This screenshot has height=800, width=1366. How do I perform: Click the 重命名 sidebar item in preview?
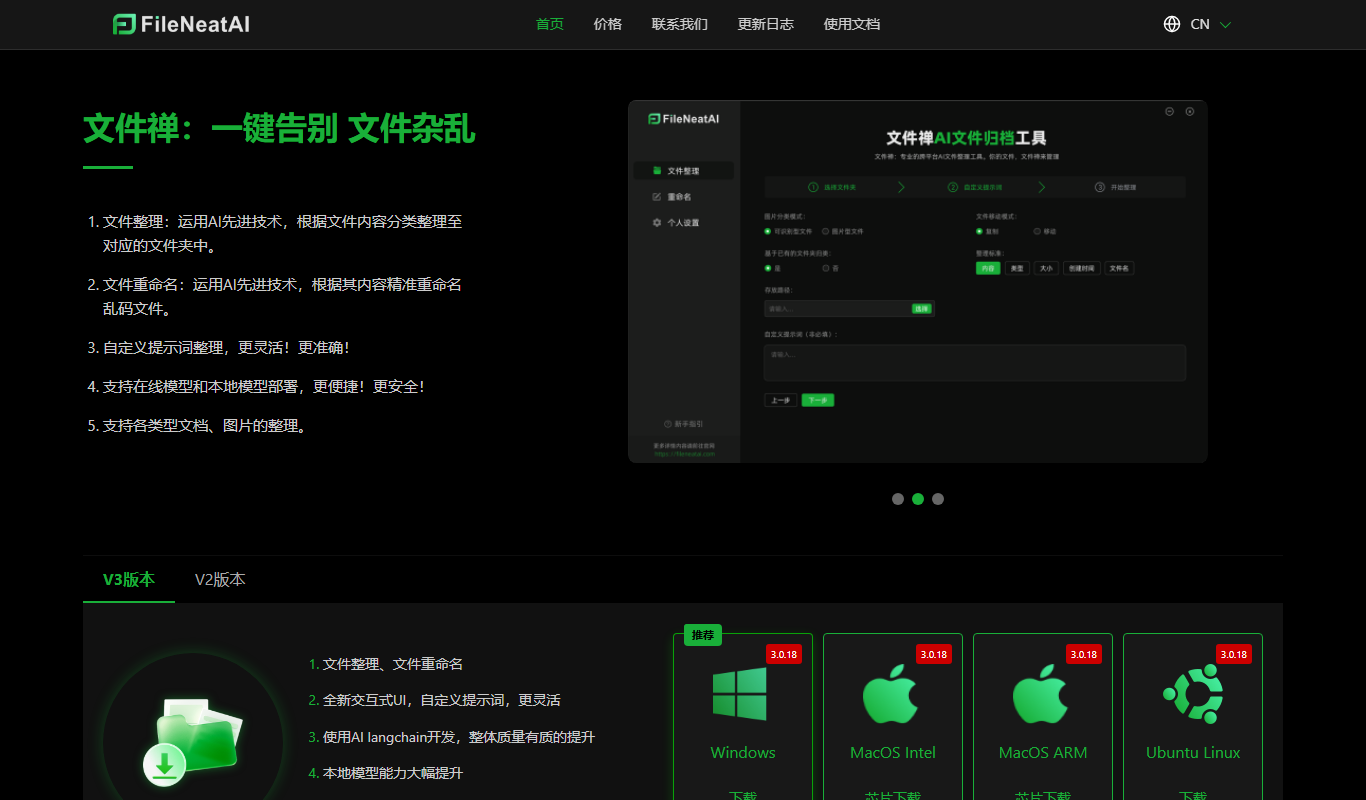[684, 197]
